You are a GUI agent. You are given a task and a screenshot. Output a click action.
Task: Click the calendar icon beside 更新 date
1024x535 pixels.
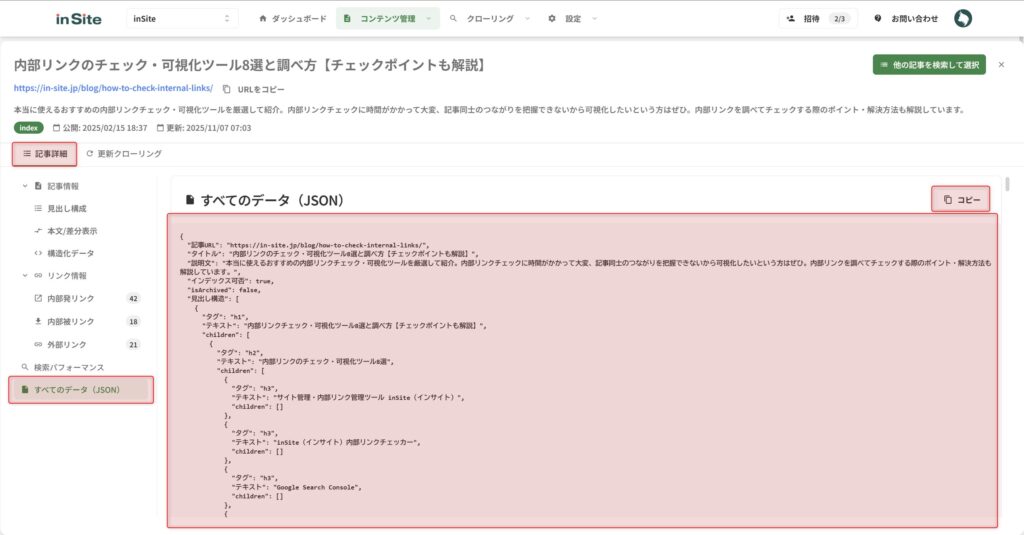[160, 128]
